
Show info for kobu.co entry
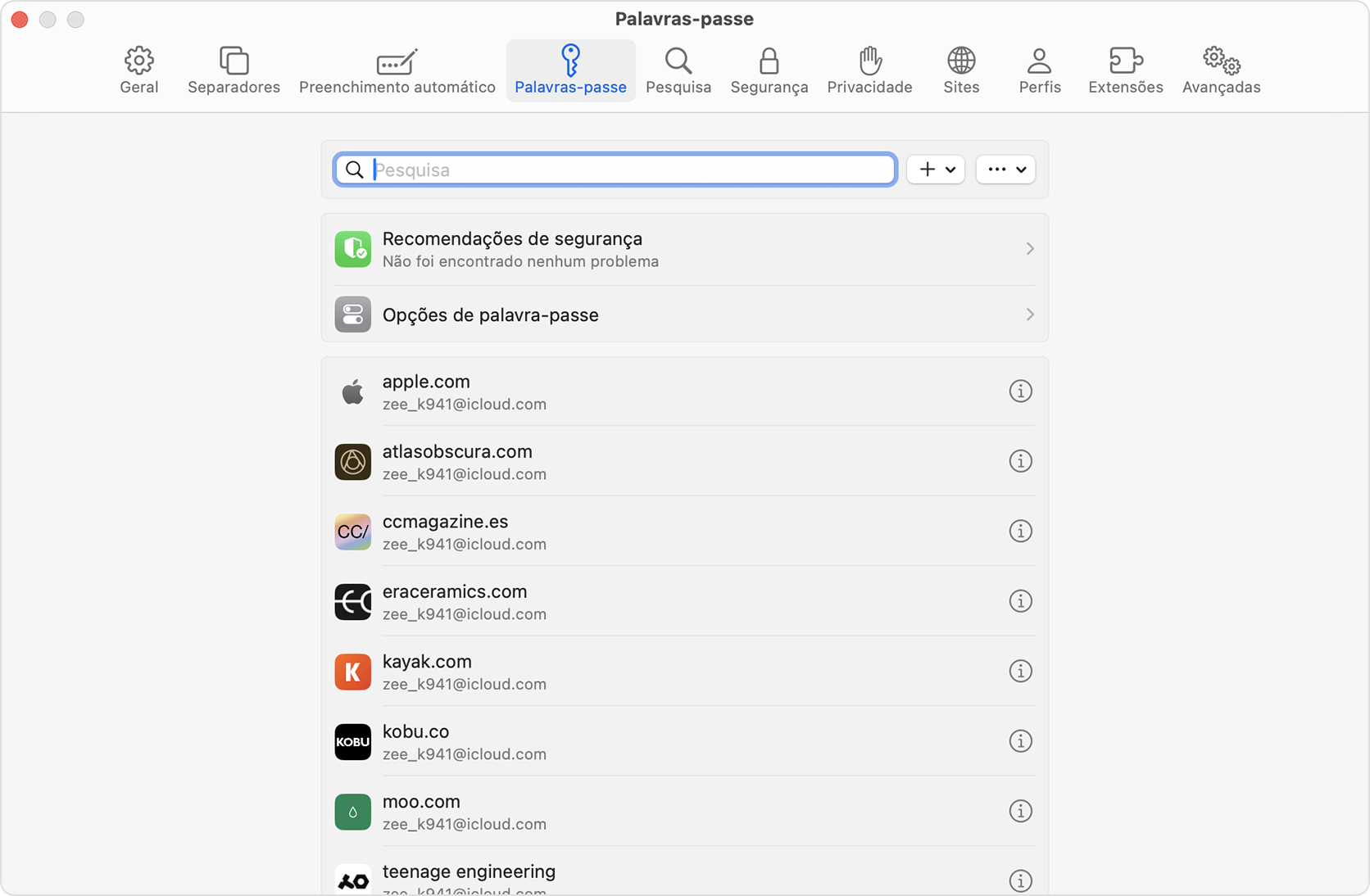[x=1020, y=741]
